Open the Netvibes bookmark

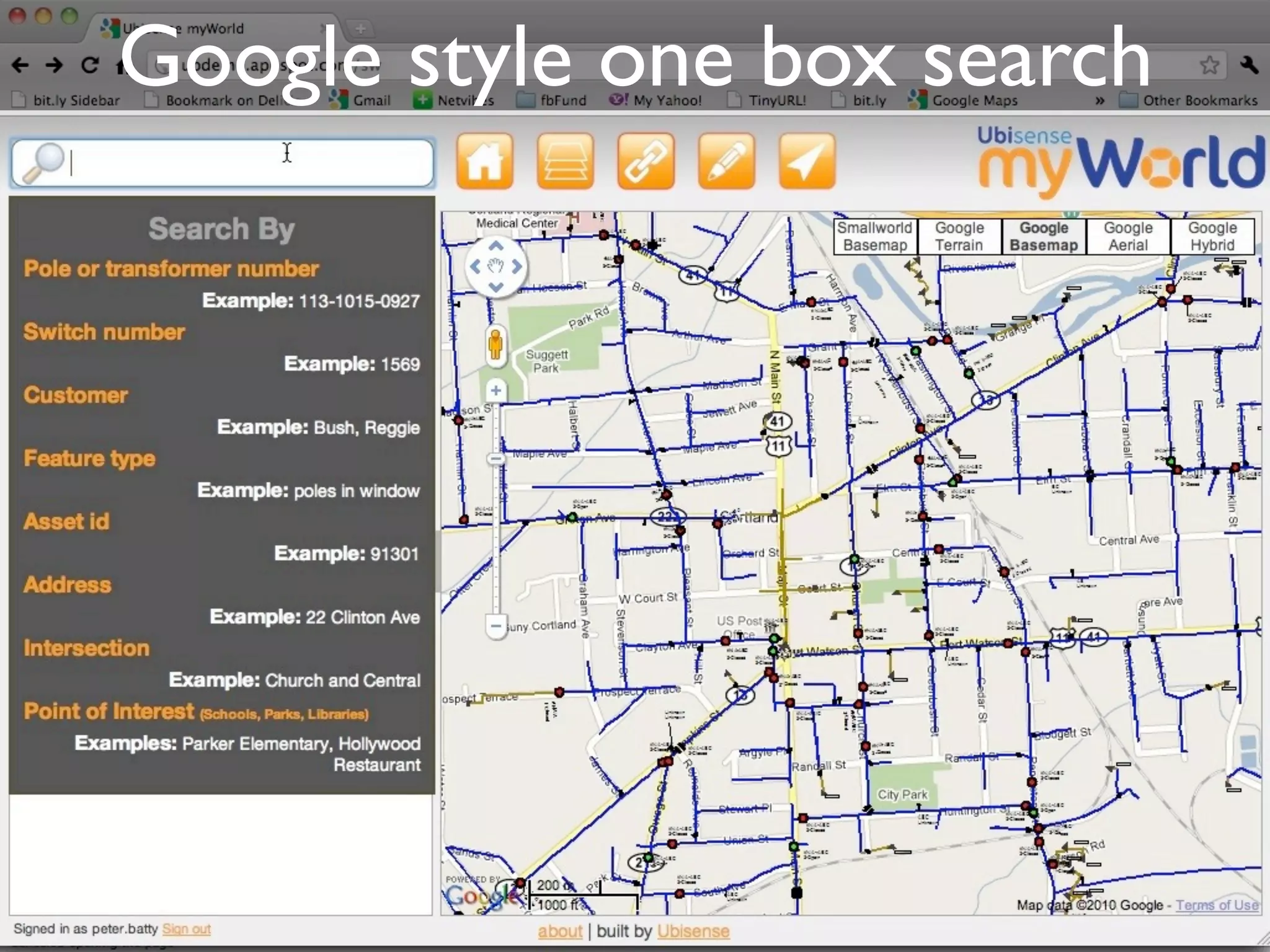[x=455, y=100]
